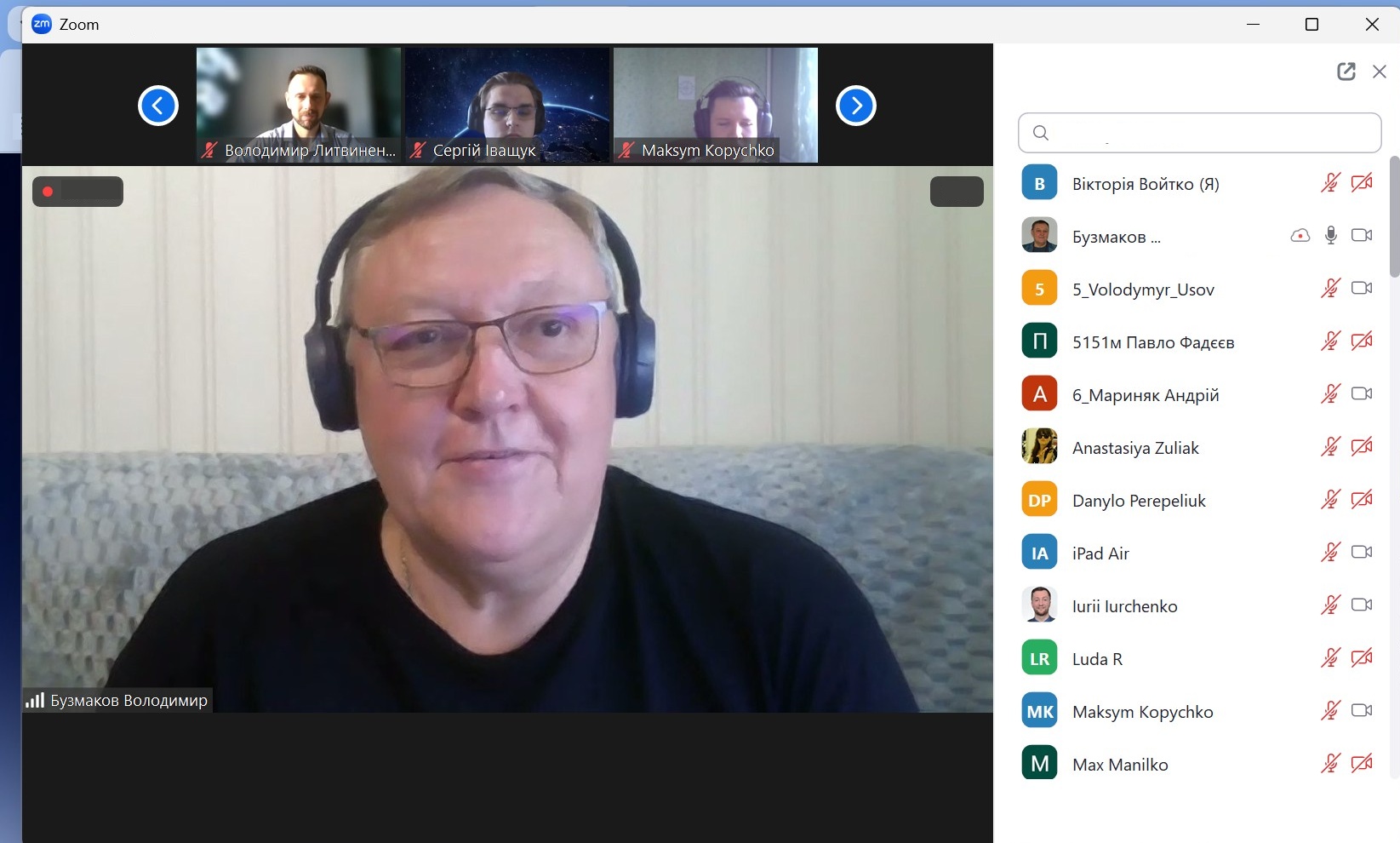Show previous video thumbnails with left arrow

click(158, 106)
